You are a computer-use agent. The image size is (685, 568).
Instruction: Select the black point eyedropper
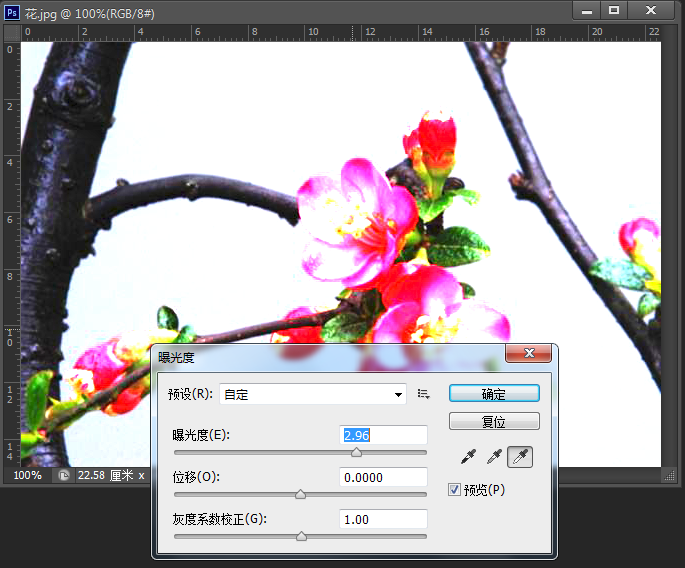pyautogui.click(x=467, y=457)
